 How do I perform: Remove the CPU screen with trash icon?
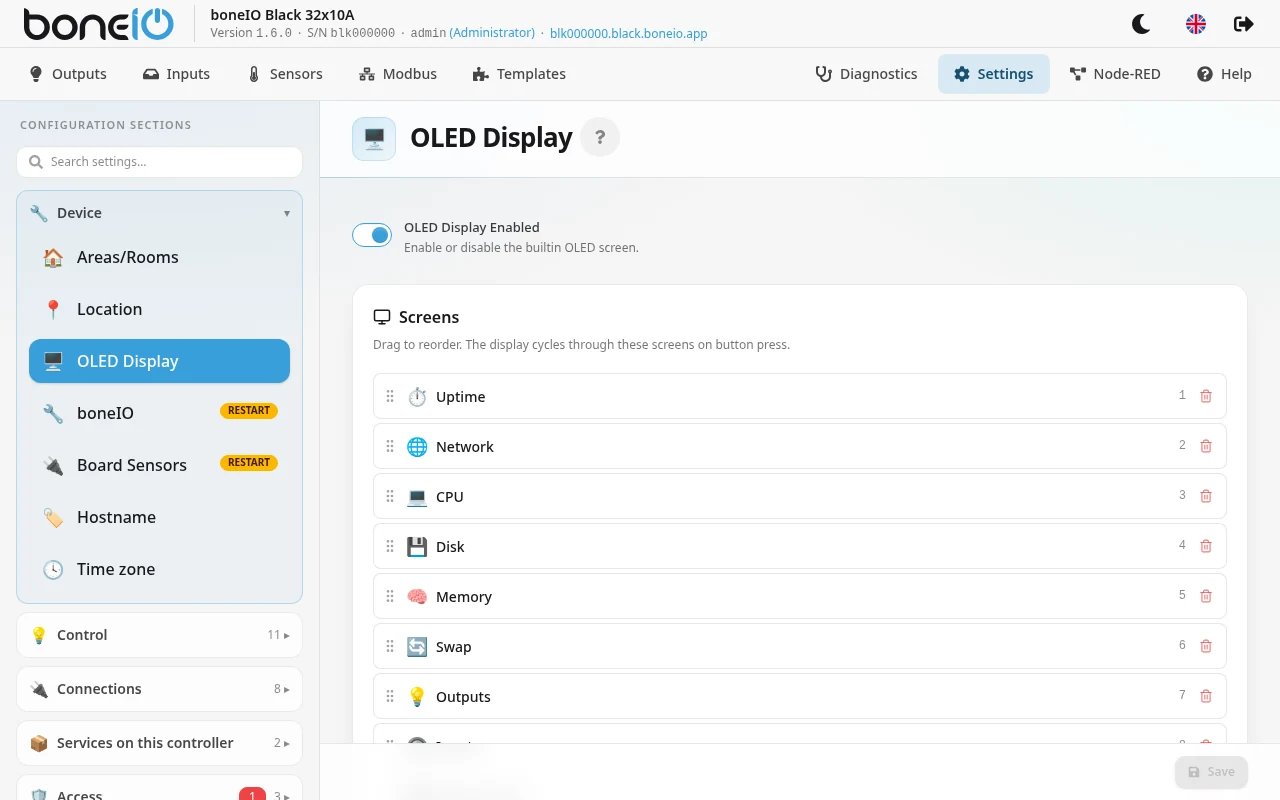[x=1205, y=496]
